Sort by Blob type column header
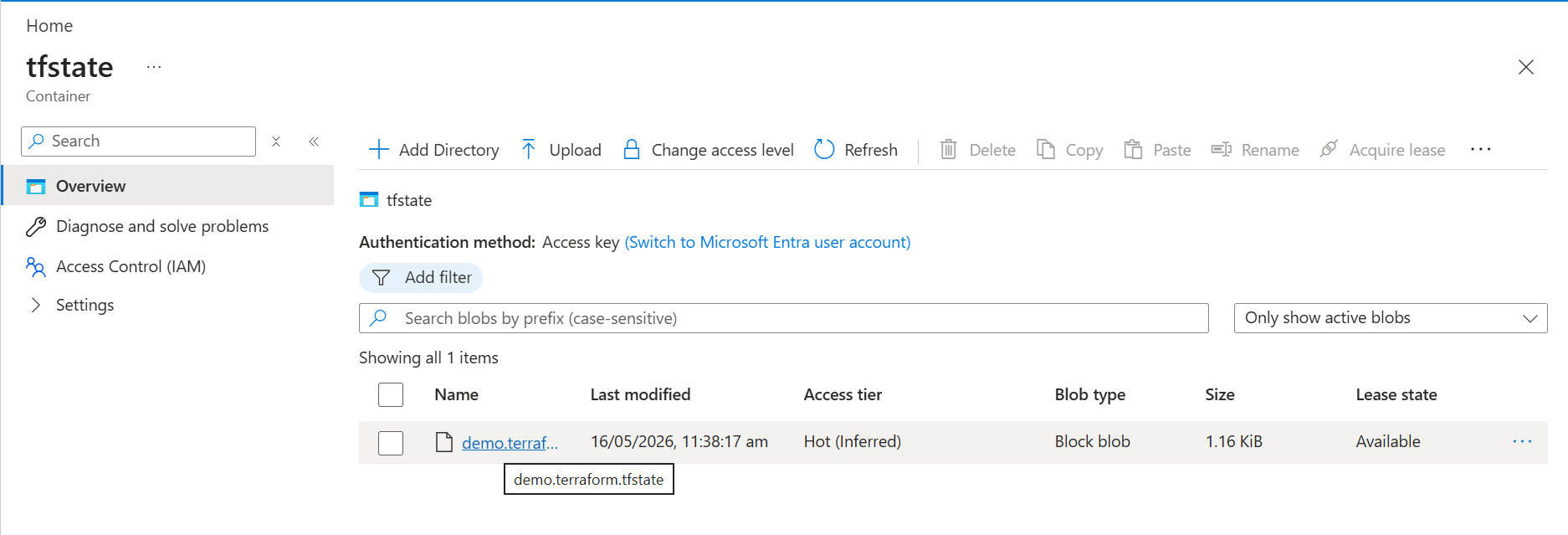1568x535 pixels. point(1089,394)
